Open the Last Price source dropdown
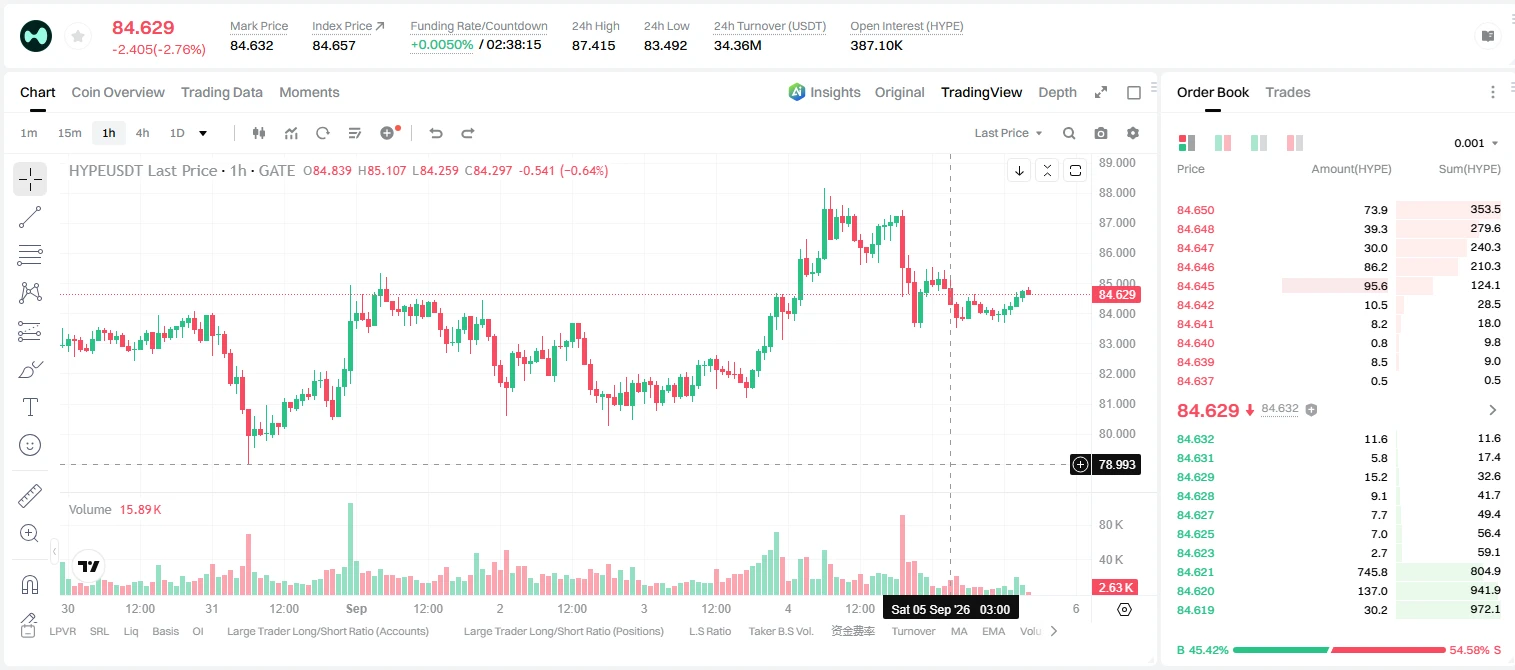 point(1009,133)
